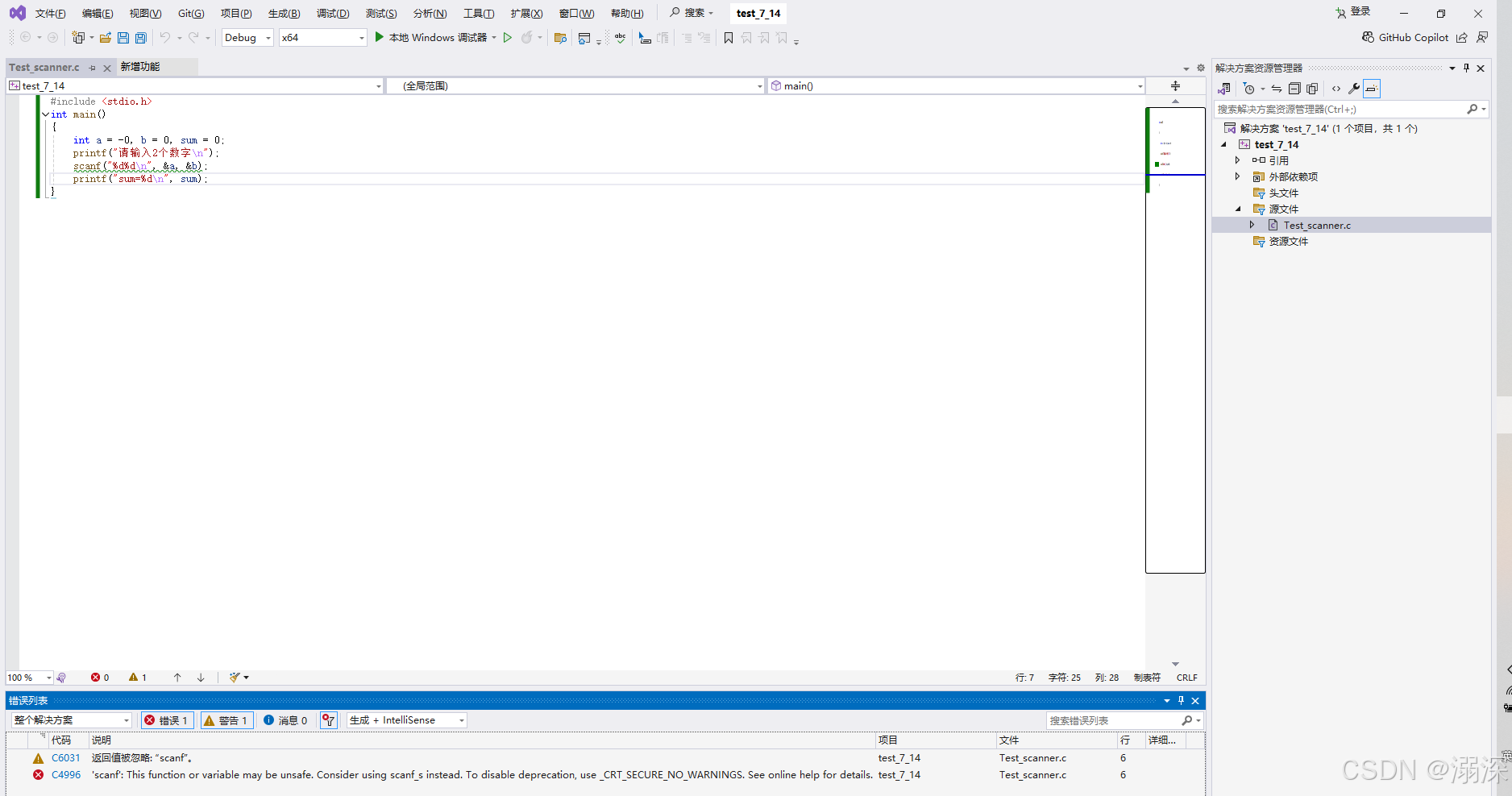The height and width of the screenshot is (796, 1512).
Task: Click the undo arrow icon
Action: (165, 38)
